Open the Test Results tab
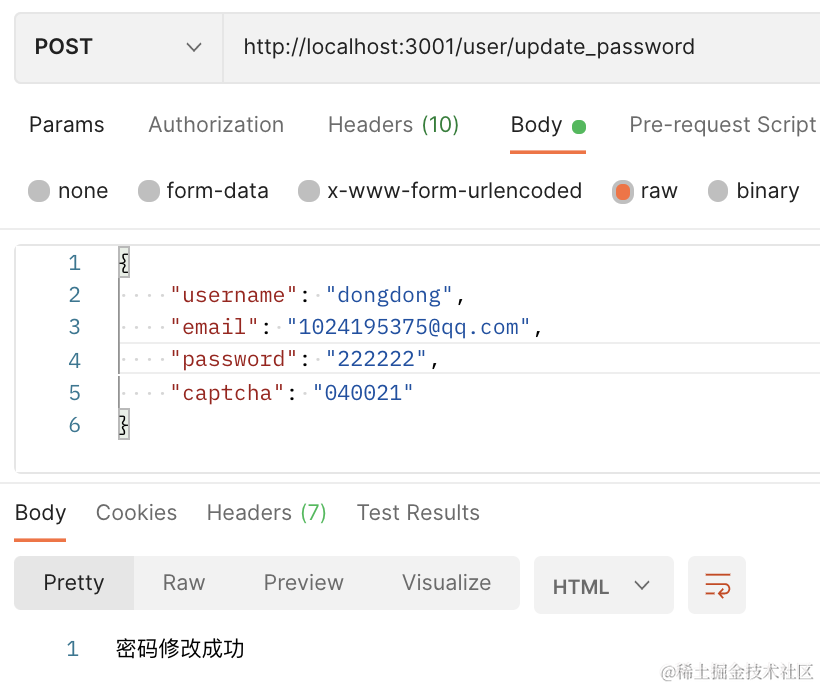 pyautogui.click(x=418, y=513)
